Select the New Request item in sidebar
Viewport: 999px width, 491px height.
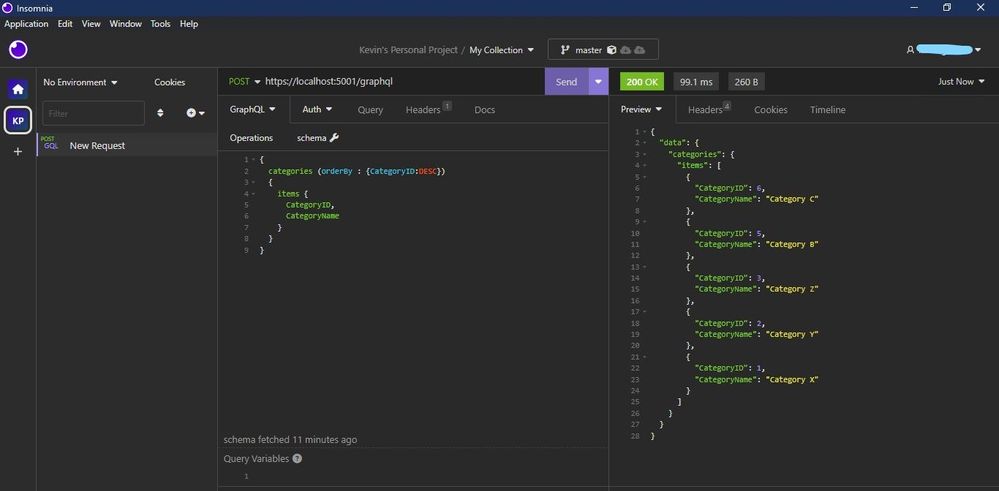[x=127, y=145]
